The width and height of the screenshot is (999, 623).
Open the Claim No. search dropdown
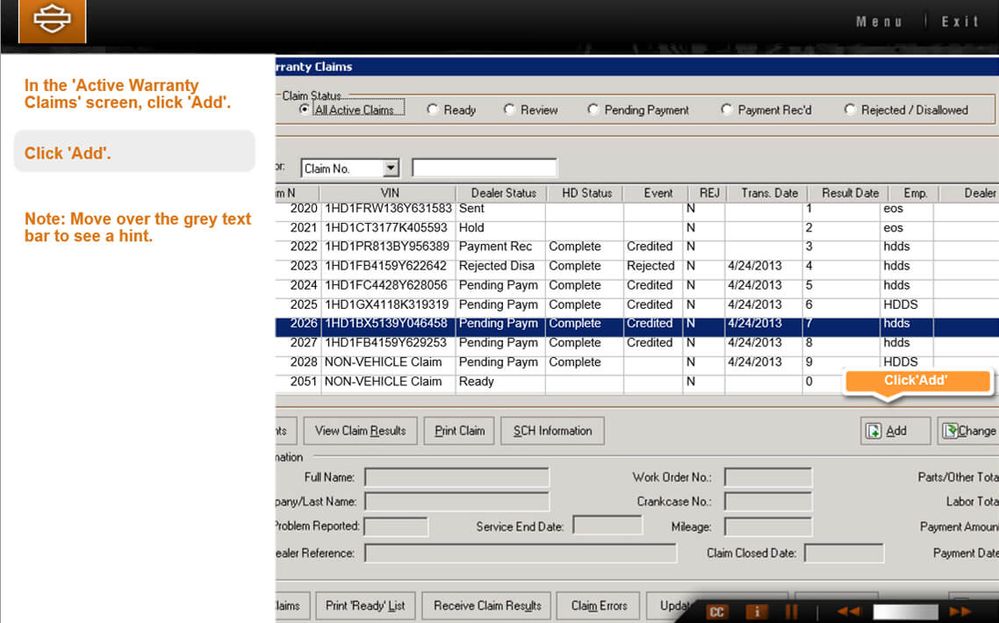(391, 168)
